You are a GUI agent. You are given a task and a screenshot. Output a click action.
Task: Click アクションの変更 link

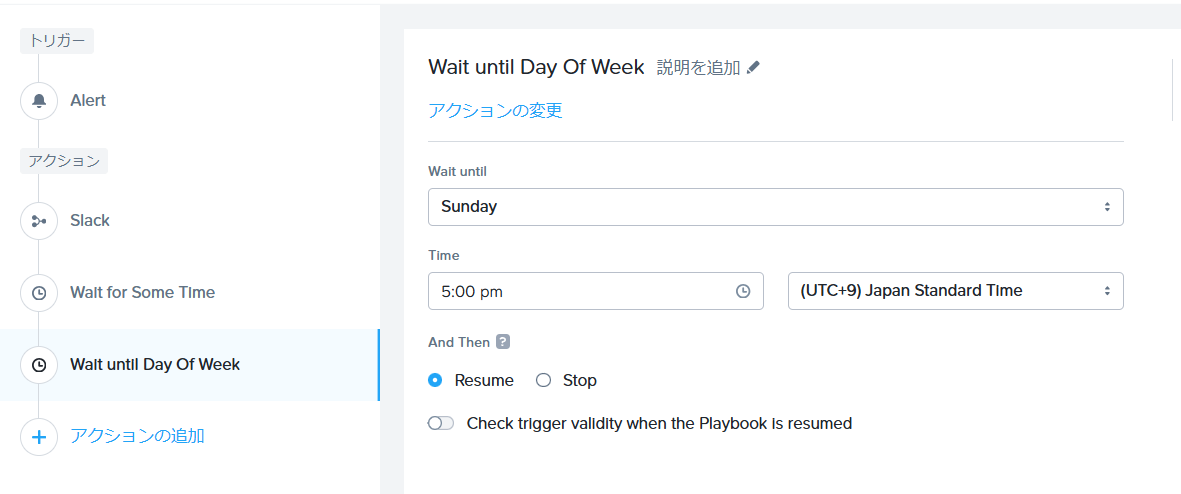[x=495, y=111]
